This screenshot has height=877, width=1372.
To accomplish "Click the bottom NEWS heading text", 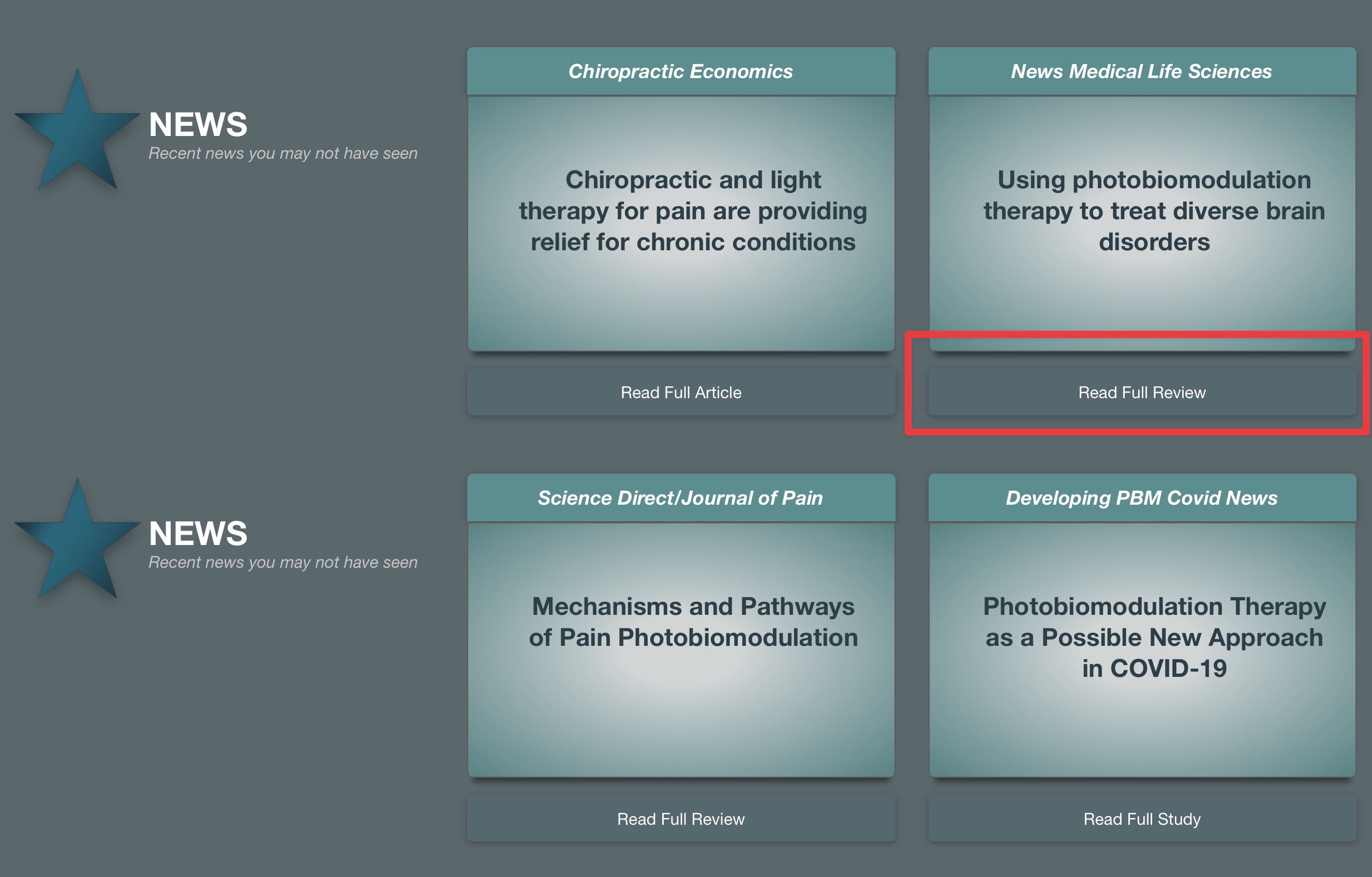I will click(198, 534).
